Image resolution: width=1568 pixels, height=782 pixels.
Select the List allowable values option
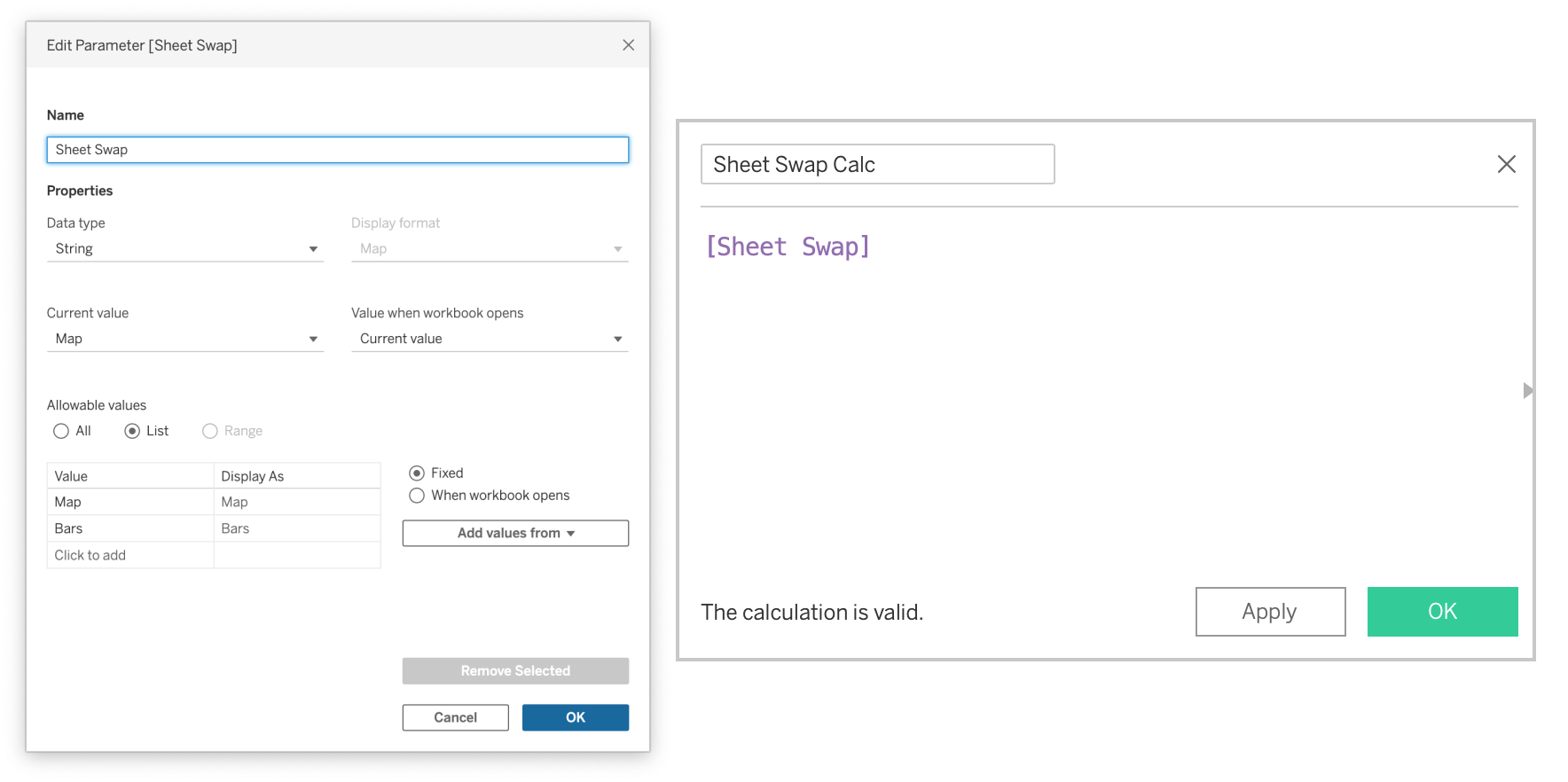tap(132, 431)
